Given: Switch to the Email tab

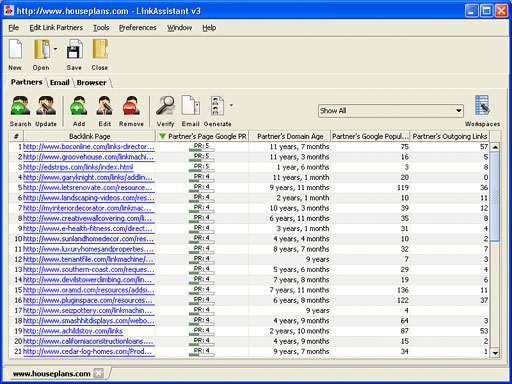Looking at the screenshot, I should 60,82.
